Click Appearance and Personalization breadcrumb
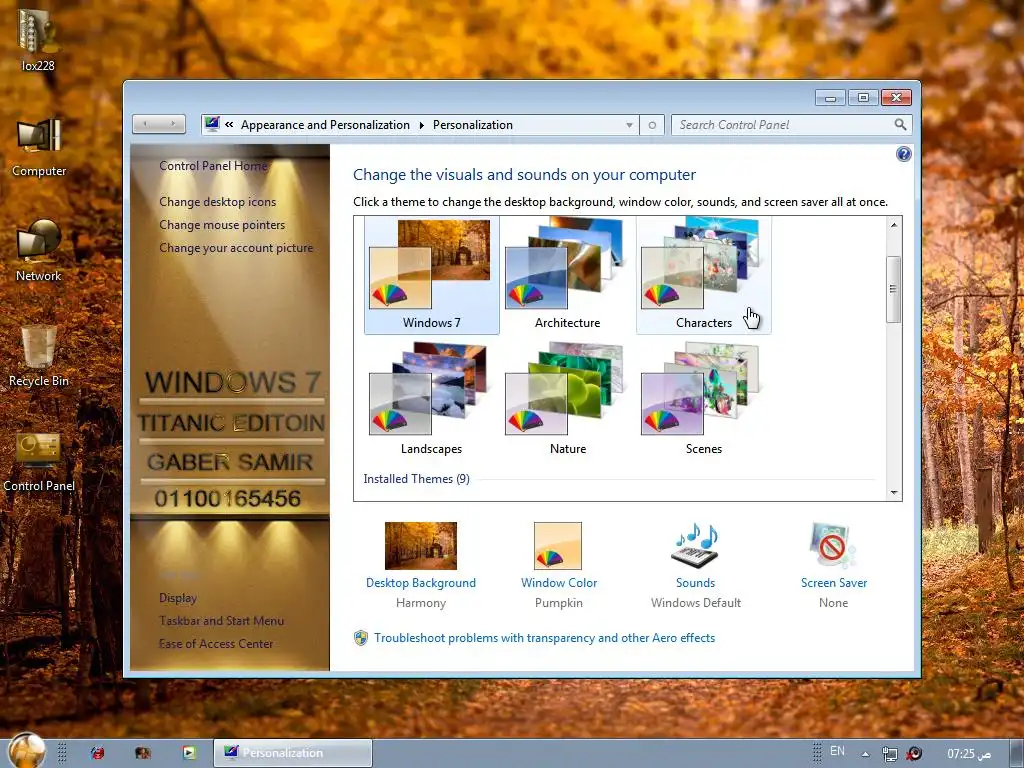1024x768 pixels. [325, 125]
